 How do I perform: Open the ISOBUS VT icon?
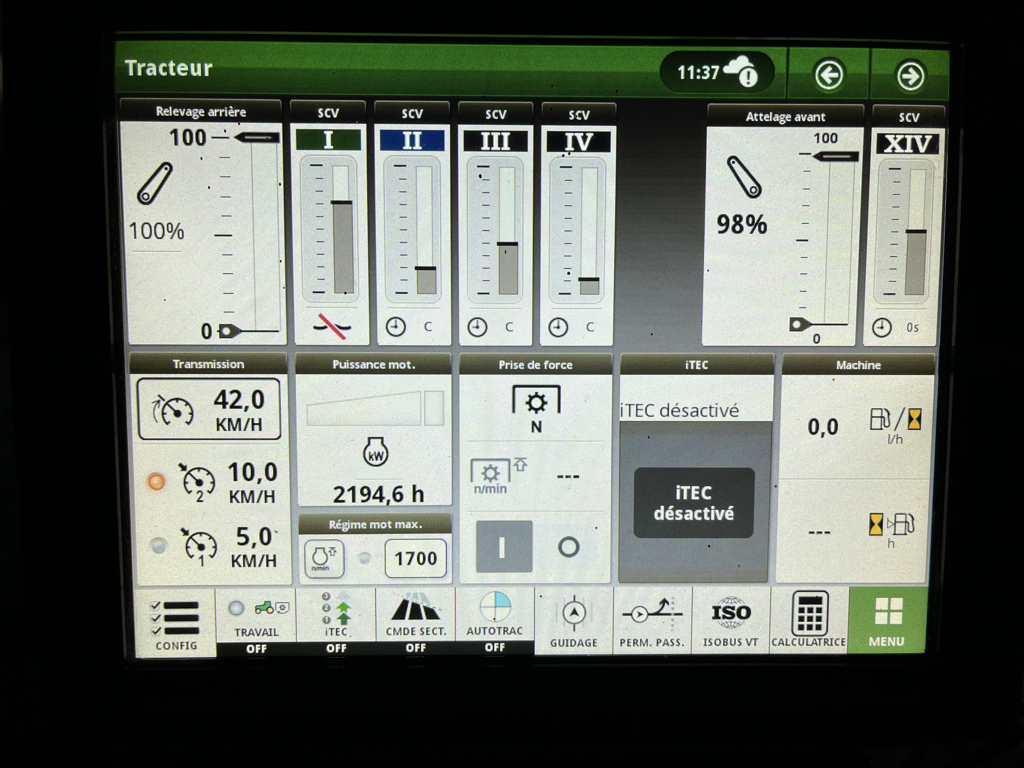tap(730, 620)
